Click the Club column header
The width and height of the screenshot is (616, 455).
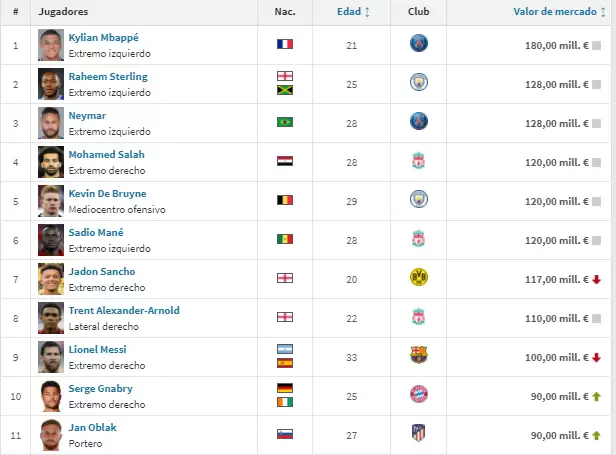tap(418, 12)
